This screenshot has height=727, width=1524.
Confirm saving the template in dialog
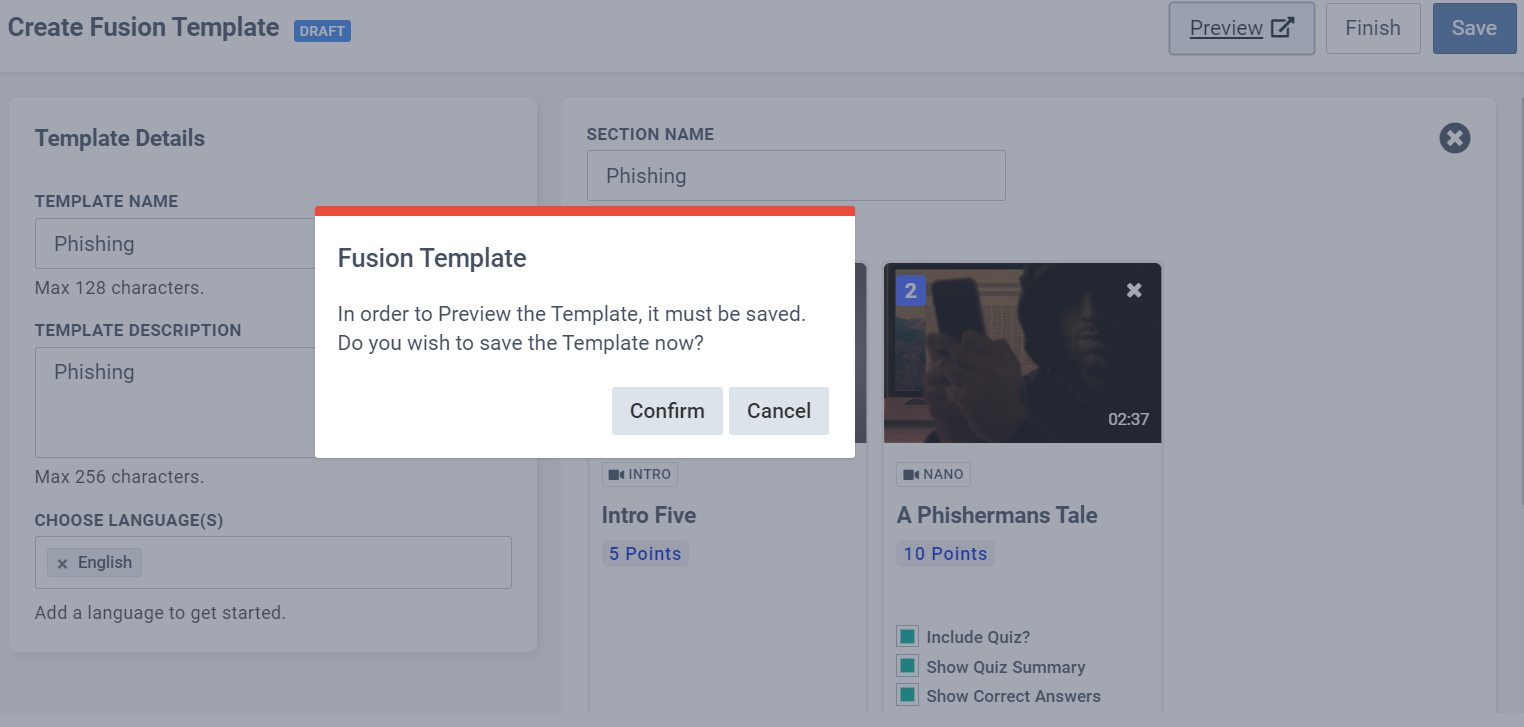coord(667,411)
